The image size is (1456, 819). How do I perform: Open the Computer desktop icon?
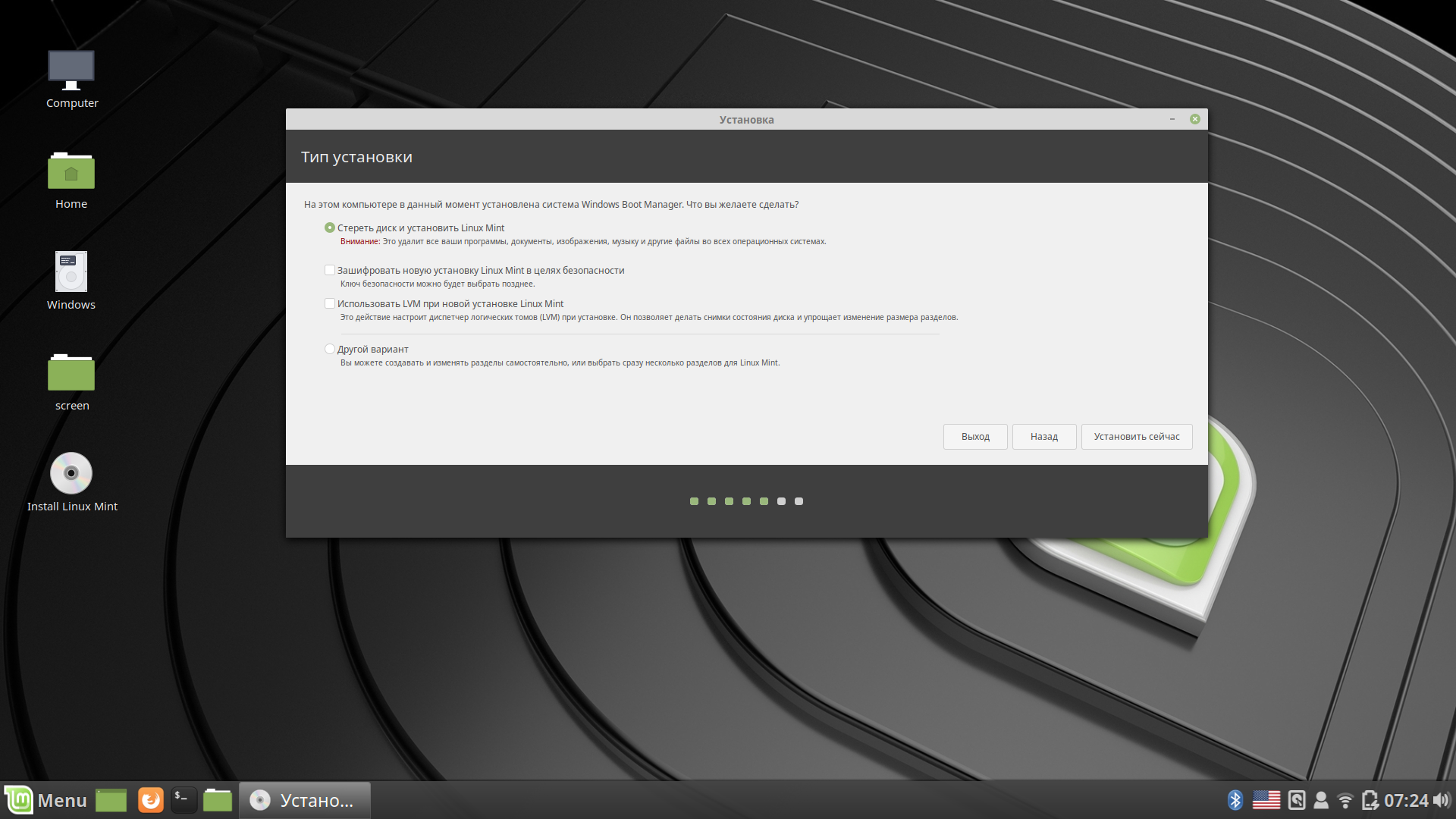pyautogui.click(x=71, y=79)
